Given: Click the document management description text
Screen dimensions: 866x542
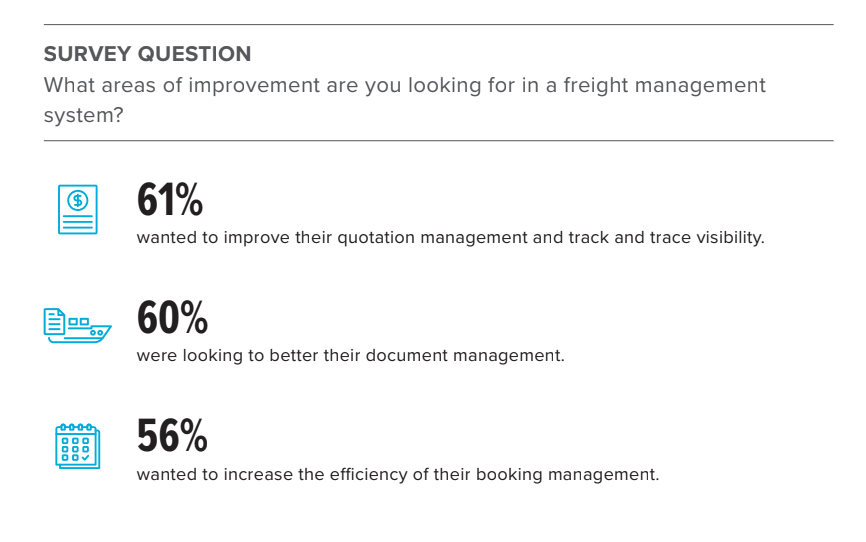Looking at the screenshot, I should [x=351, y=355].
